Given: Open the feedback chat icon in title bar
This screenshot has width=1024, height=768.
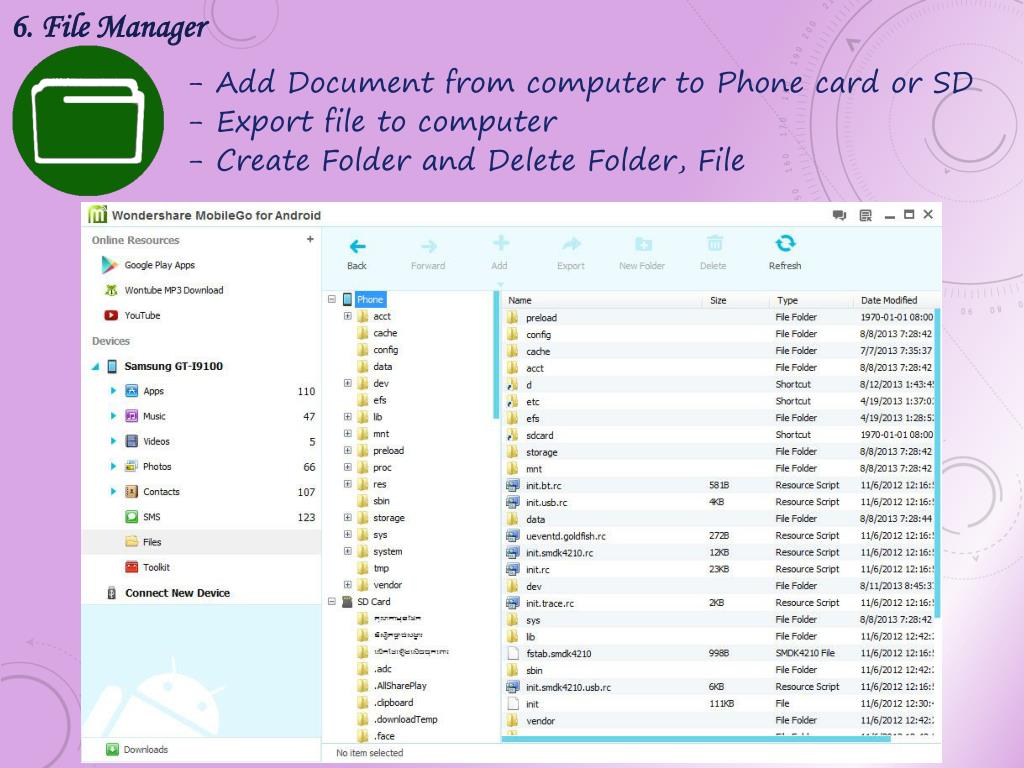Looking at the screenshot, I should click(x=839, y=215).
